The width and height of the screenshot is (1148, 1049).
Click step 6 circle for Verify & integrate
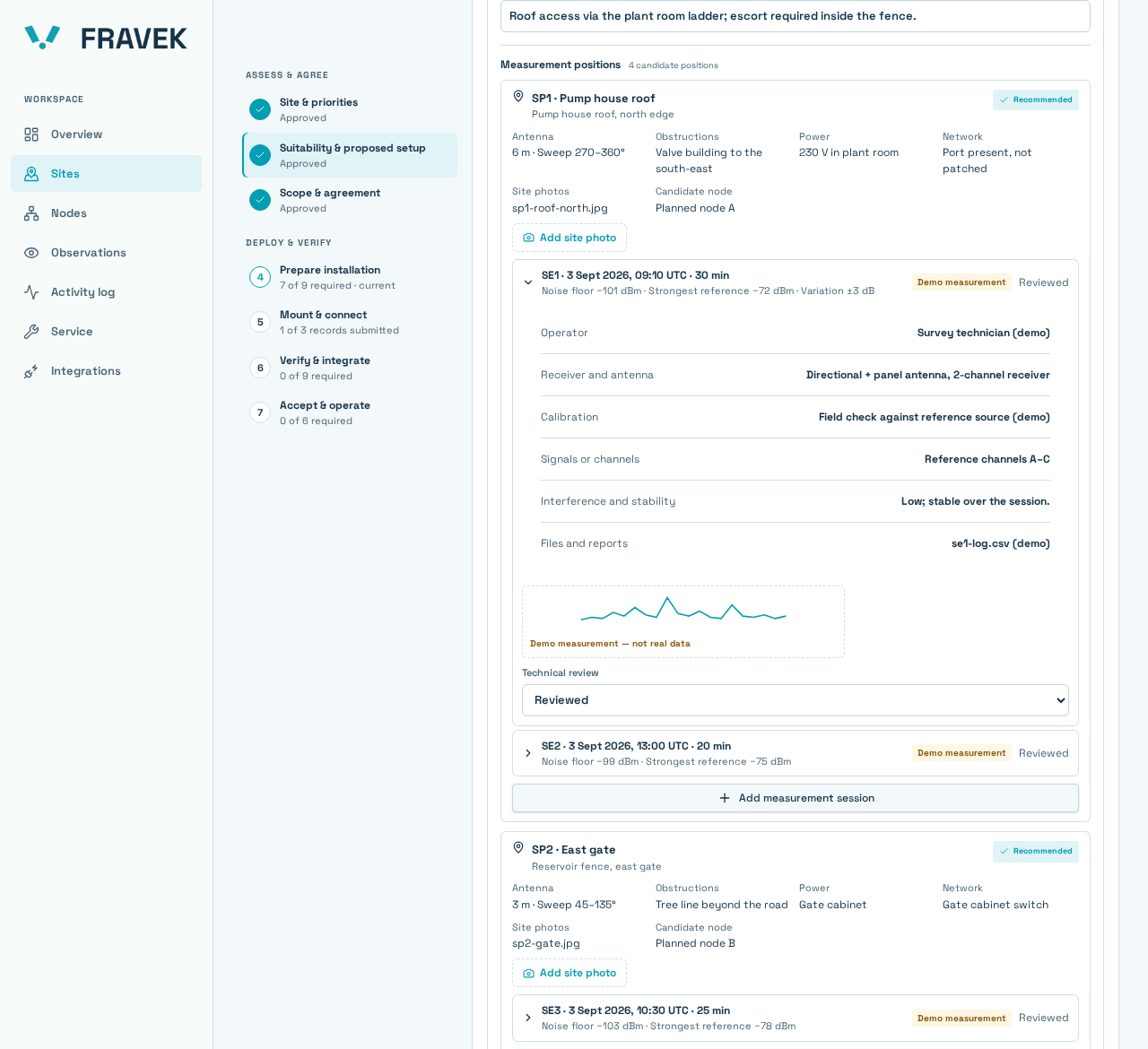click(x=260, y=368)
